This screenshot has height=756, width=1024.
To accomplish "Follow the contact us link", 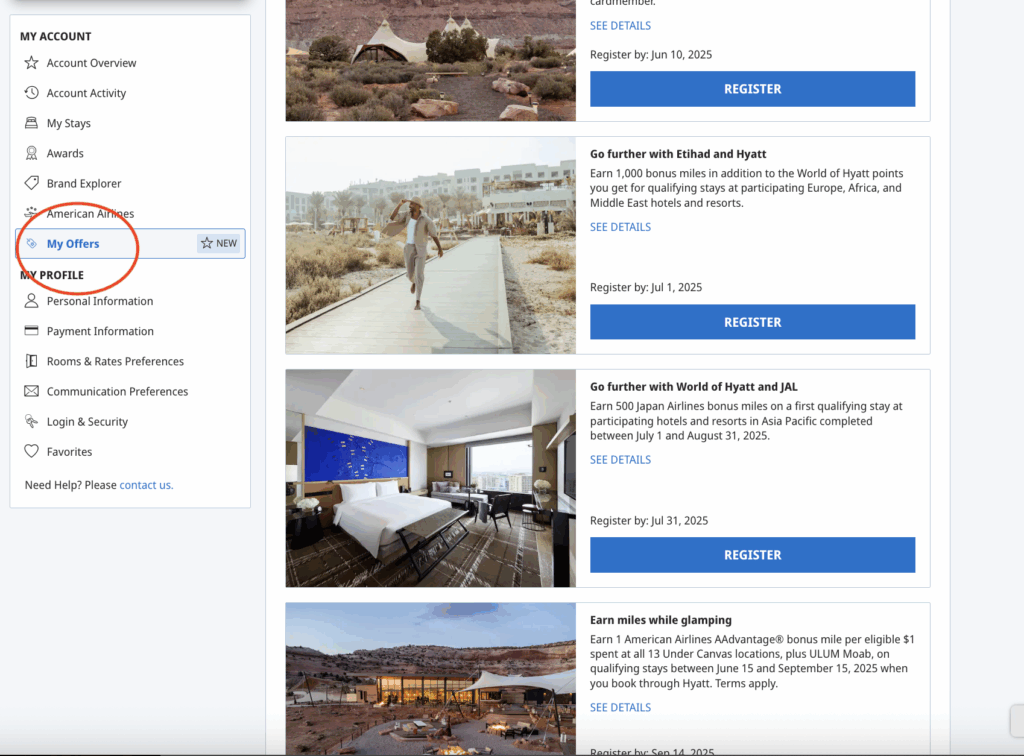I will 146,485.
